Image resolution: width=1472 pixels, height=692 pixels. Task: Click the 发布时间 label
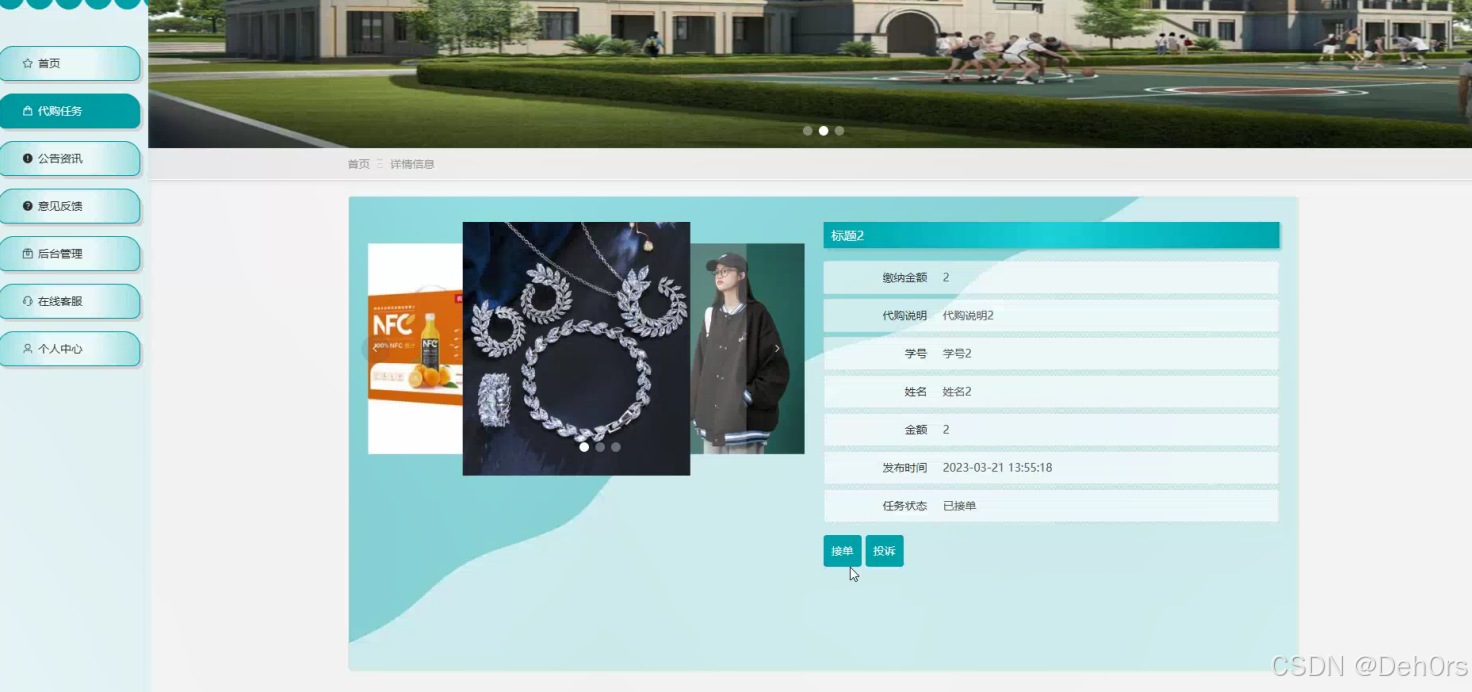click(x=904, y=468)
